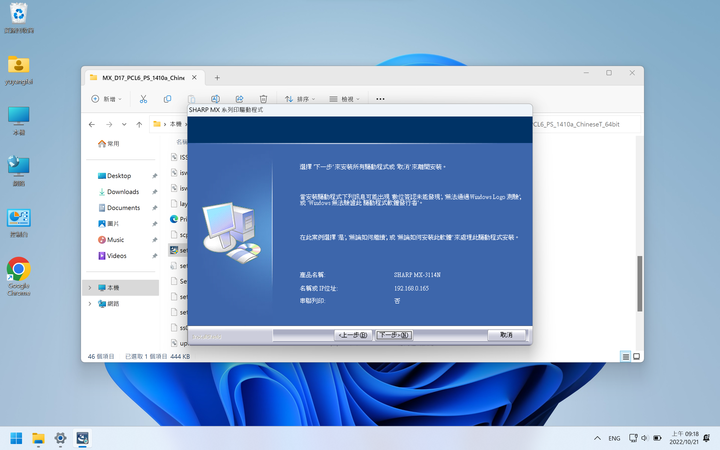Click the Share icon in File Explorer toolbar
The image size is (720, 450).
(x=239, y=99)
